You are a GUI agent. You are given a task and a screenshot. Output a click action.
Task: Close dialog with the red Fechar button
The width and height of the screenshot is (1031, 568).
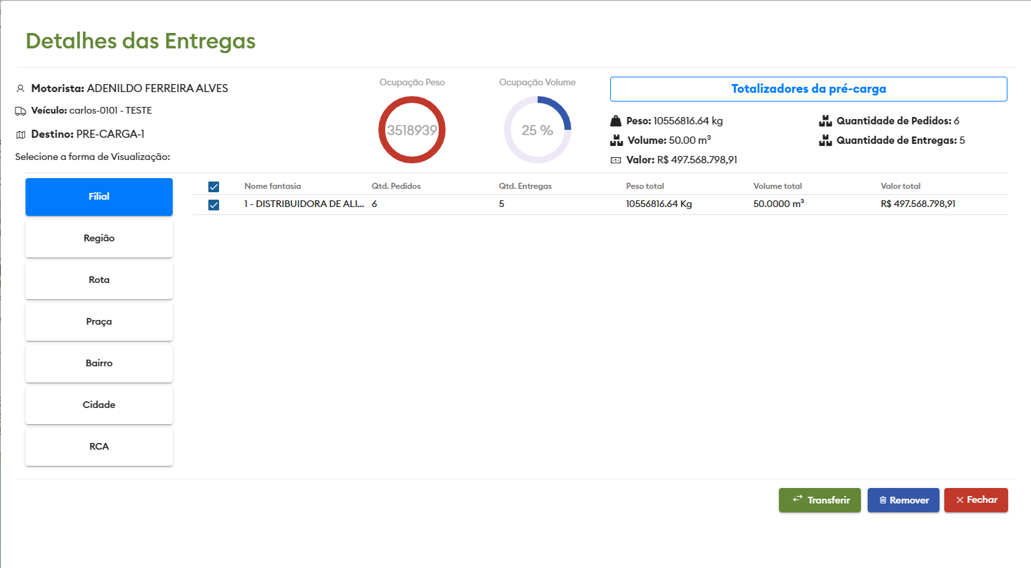pos(976,500)
